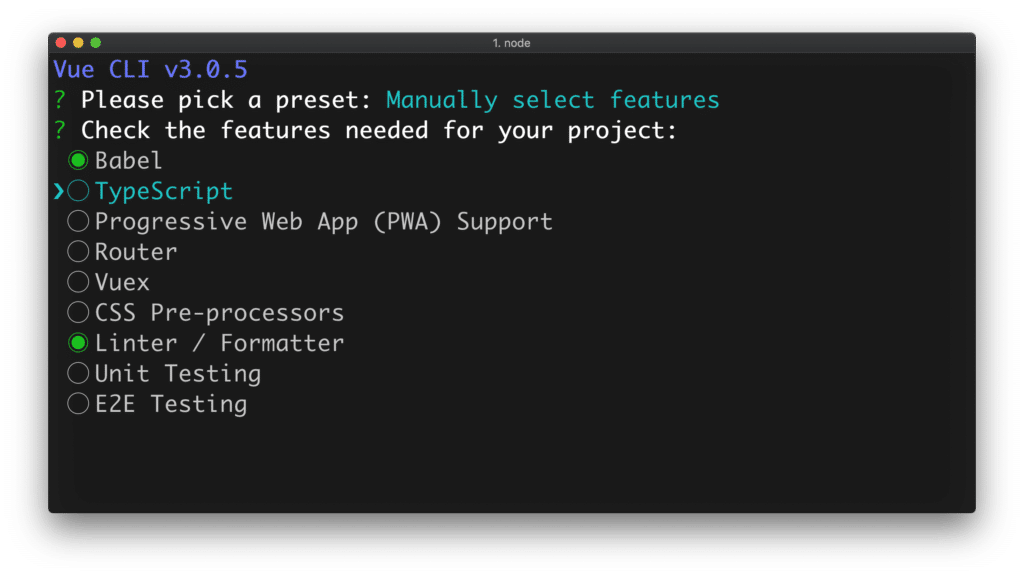The width and height of the screenshot is (1024, 577).
Task: Click the green zoom traffic light
Action: coord(95,43)
